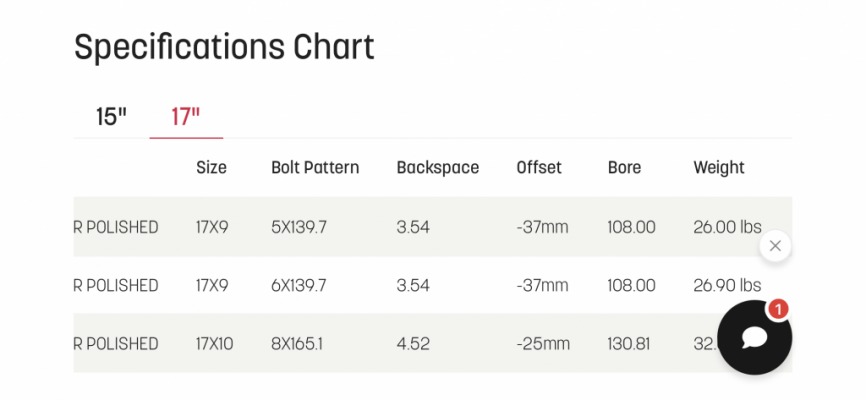
Task: Click the Bolt Pattern column header
Action: point(315,167)
